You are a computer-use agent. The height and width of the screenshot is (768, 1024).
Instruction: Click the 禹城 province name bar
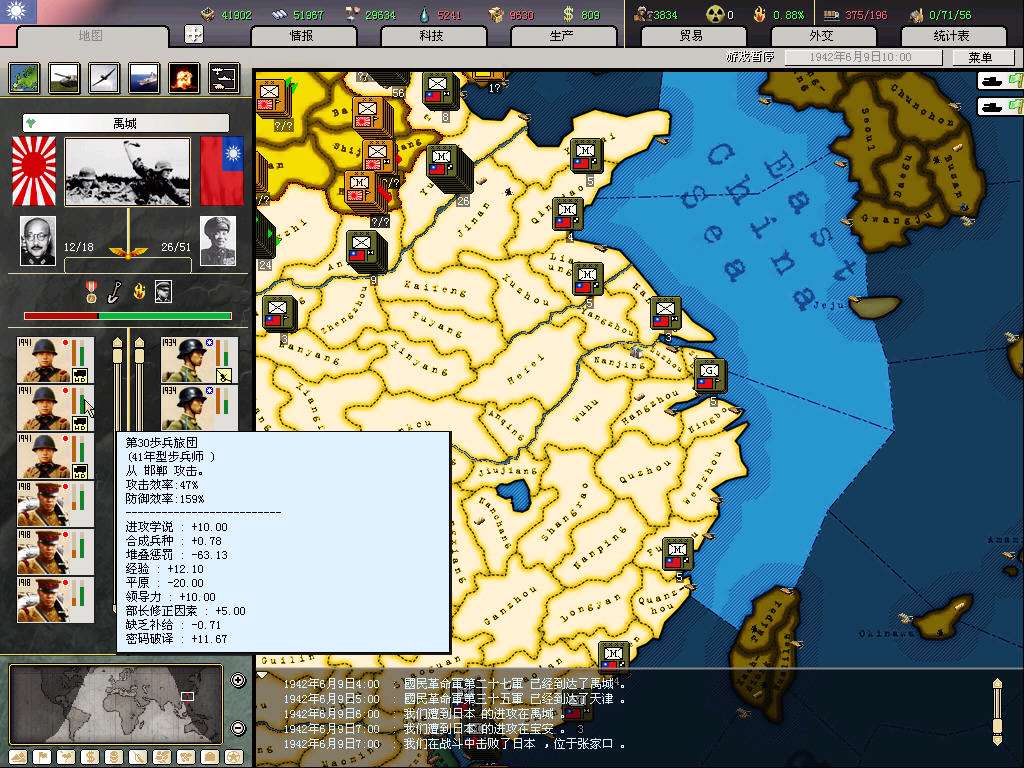click(x=125, y=123)
